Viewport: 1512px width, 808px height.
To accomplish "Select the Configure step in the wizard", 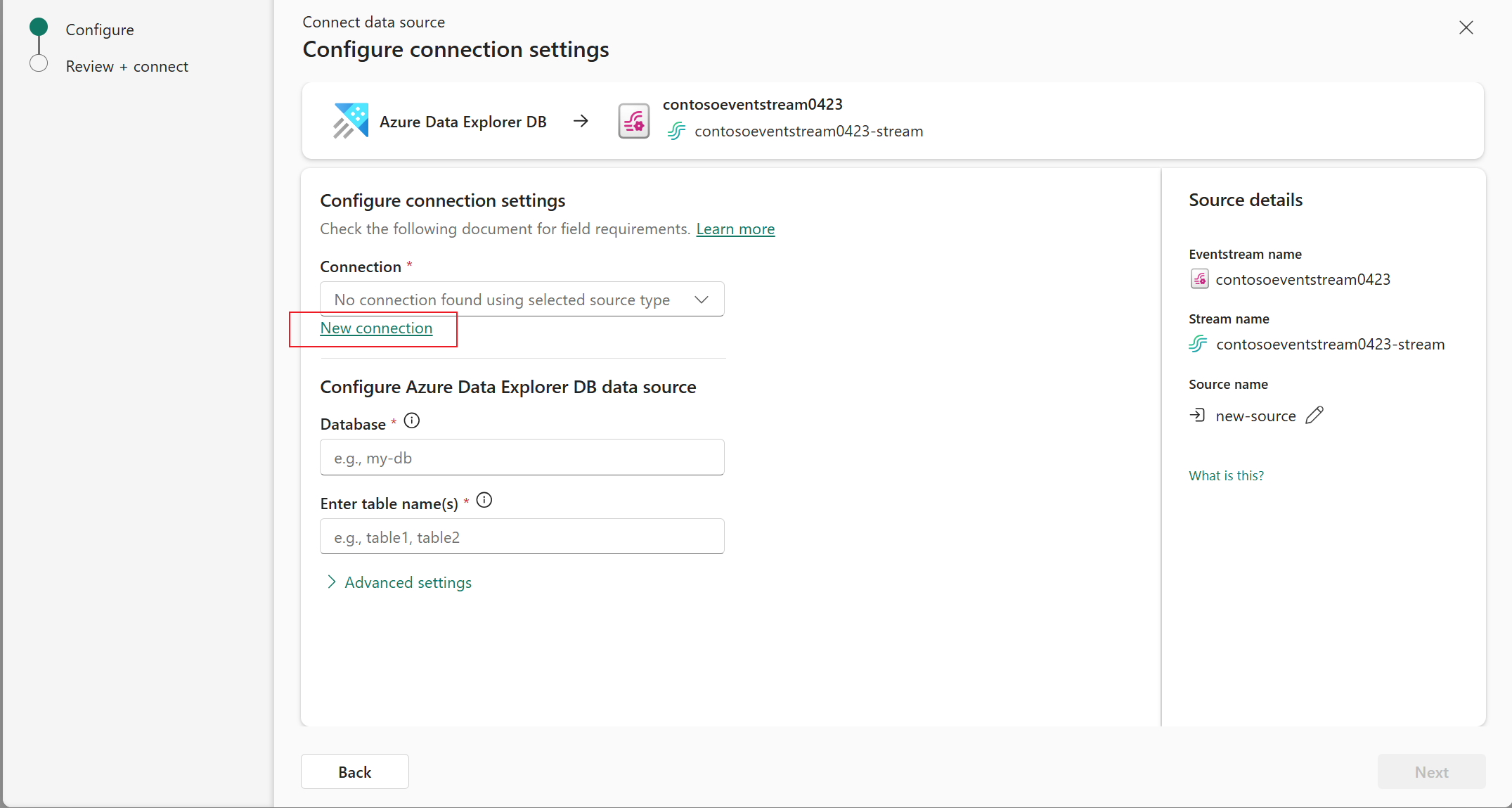I will tap(99, 30).
